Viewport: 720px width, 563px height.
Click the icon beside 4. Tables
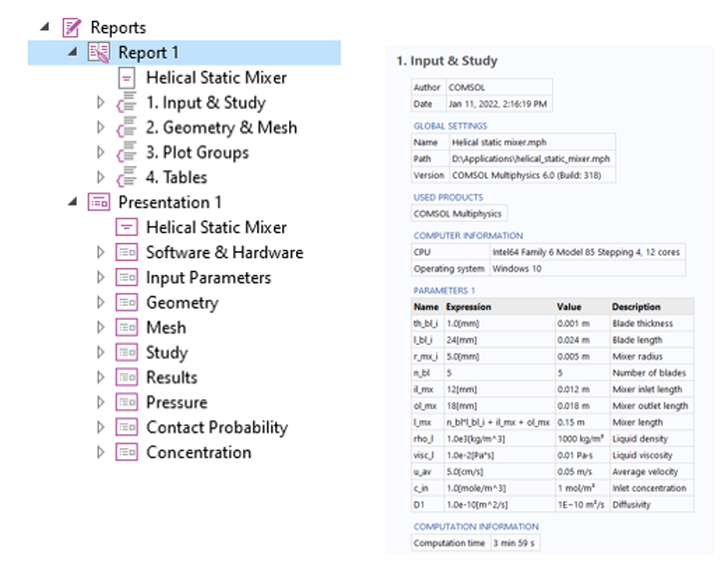pyautogui.click(x=126, y=178)
